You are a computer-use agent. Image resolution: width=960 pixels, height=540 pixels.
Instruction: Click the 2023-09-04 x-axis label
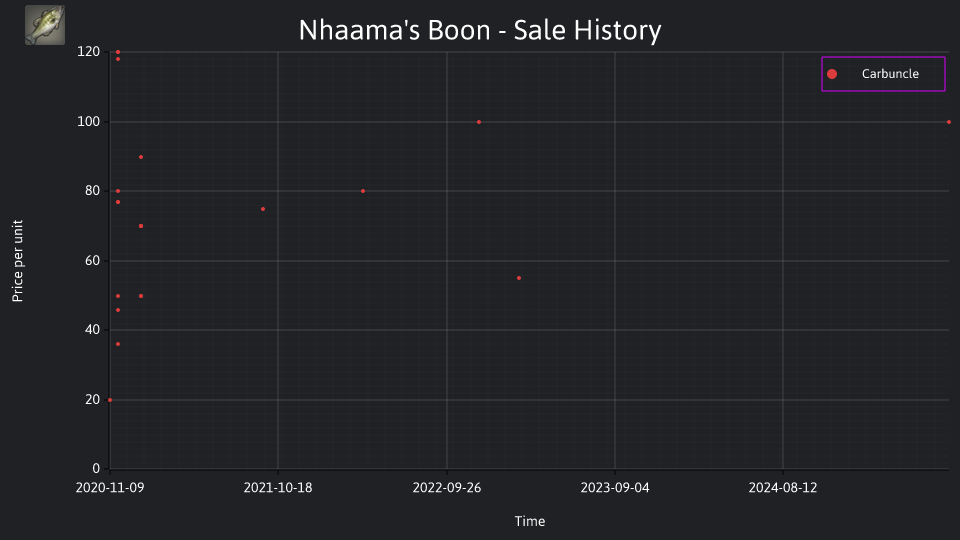tap(615, 488)
